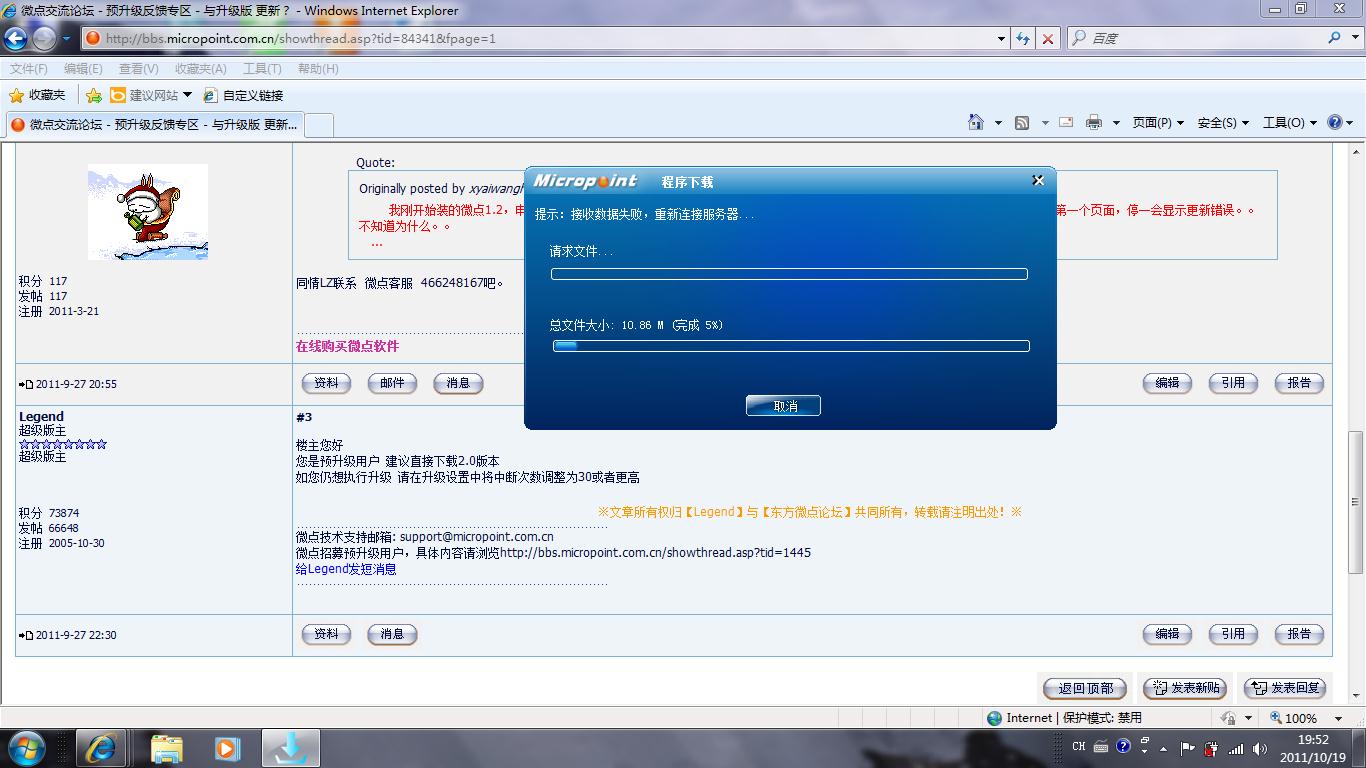Click the printer icon in command bar
The width and height of the screenshot is (1366, 768).
[x=1093, y=122]
